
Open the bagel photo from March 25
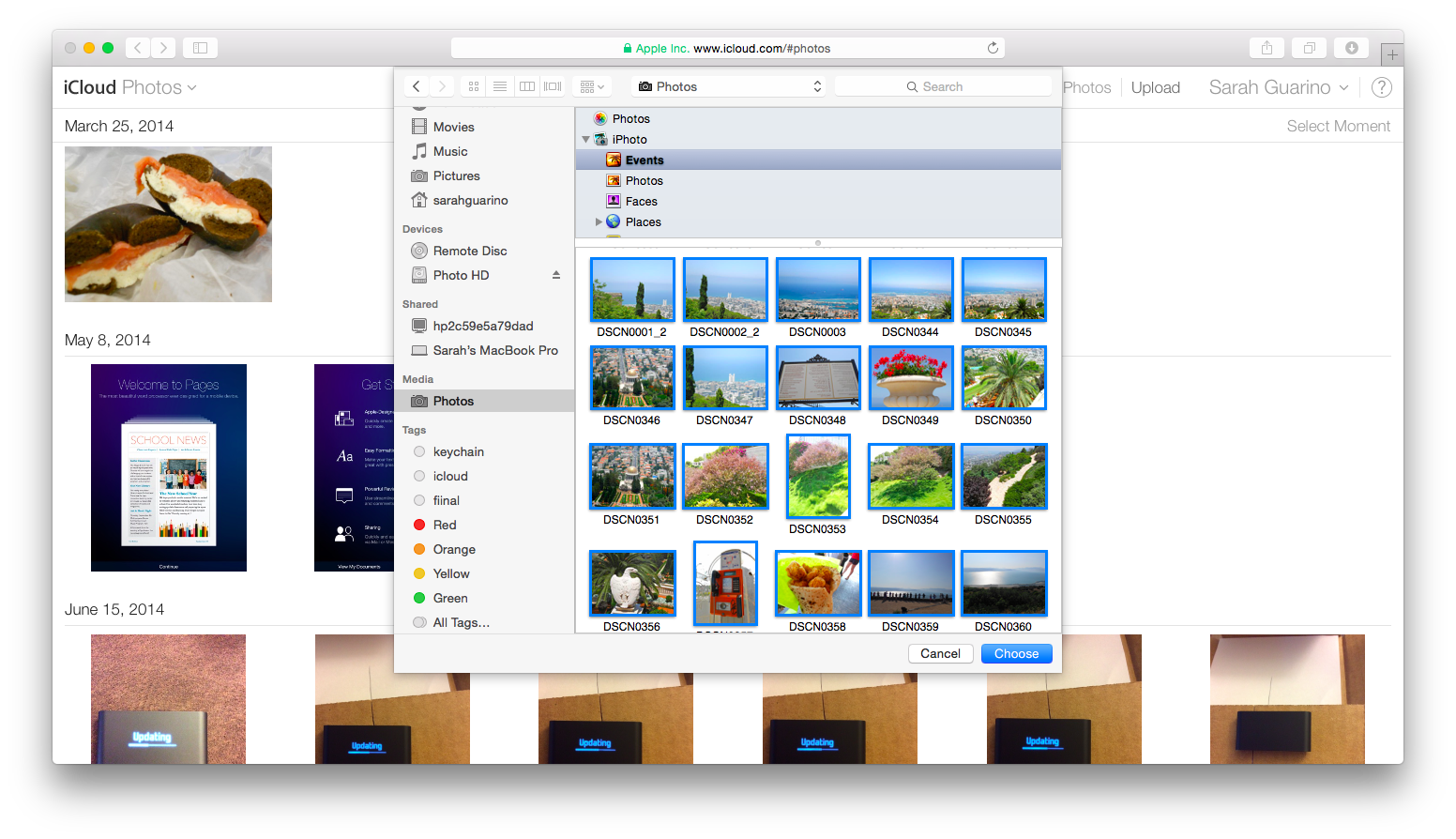coord(168,224)
